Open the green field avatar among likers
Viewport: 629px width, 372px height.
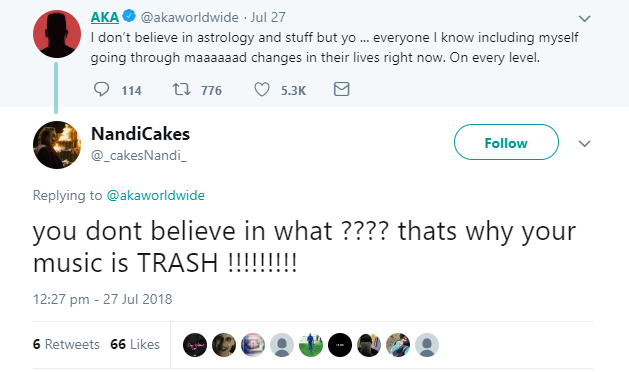(x=310, y=345)
